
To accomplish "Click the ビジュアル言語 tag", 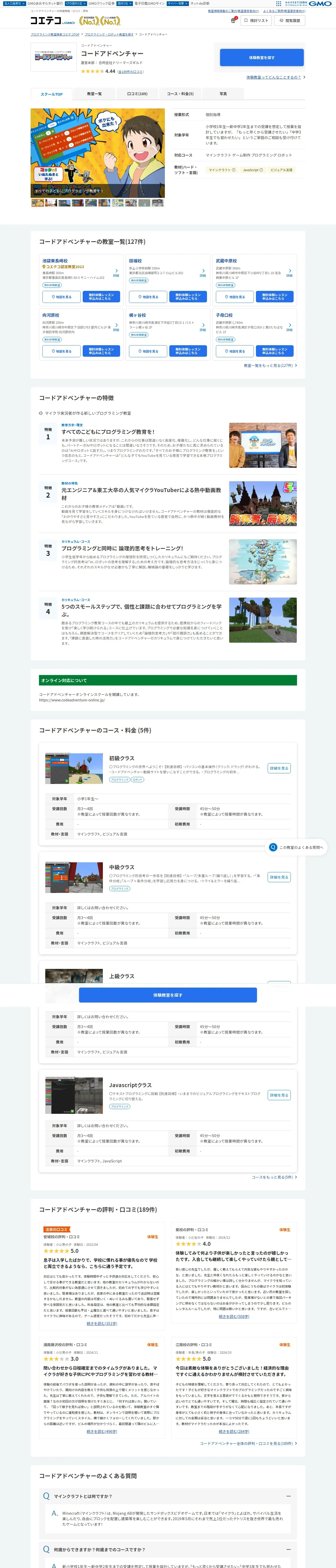I will click(x=281, y=170).
